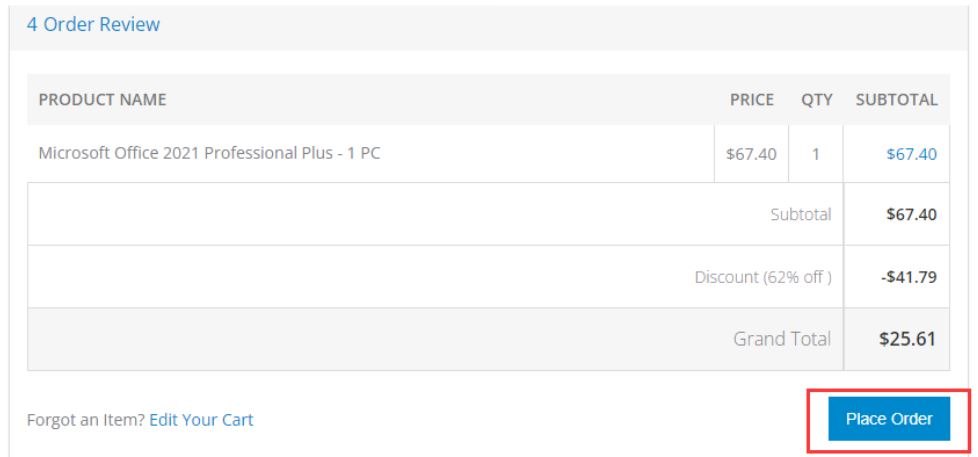This screenshot has height=457, width=978.
Task: Select the Microsoft Office 2021 product name
Action: point(209,154)
